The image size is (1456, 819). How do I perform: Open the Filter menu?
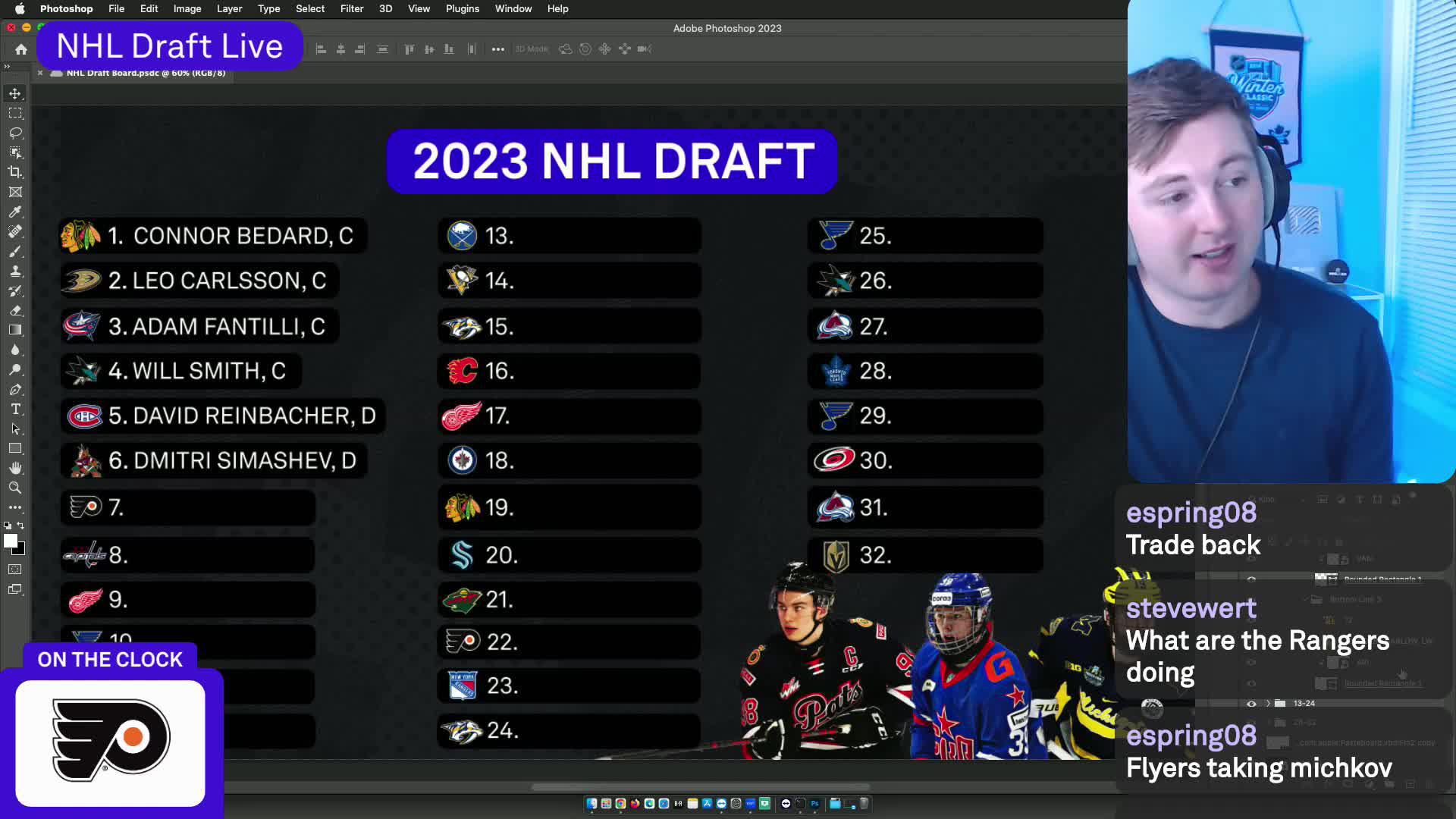(x=352, y=8)
